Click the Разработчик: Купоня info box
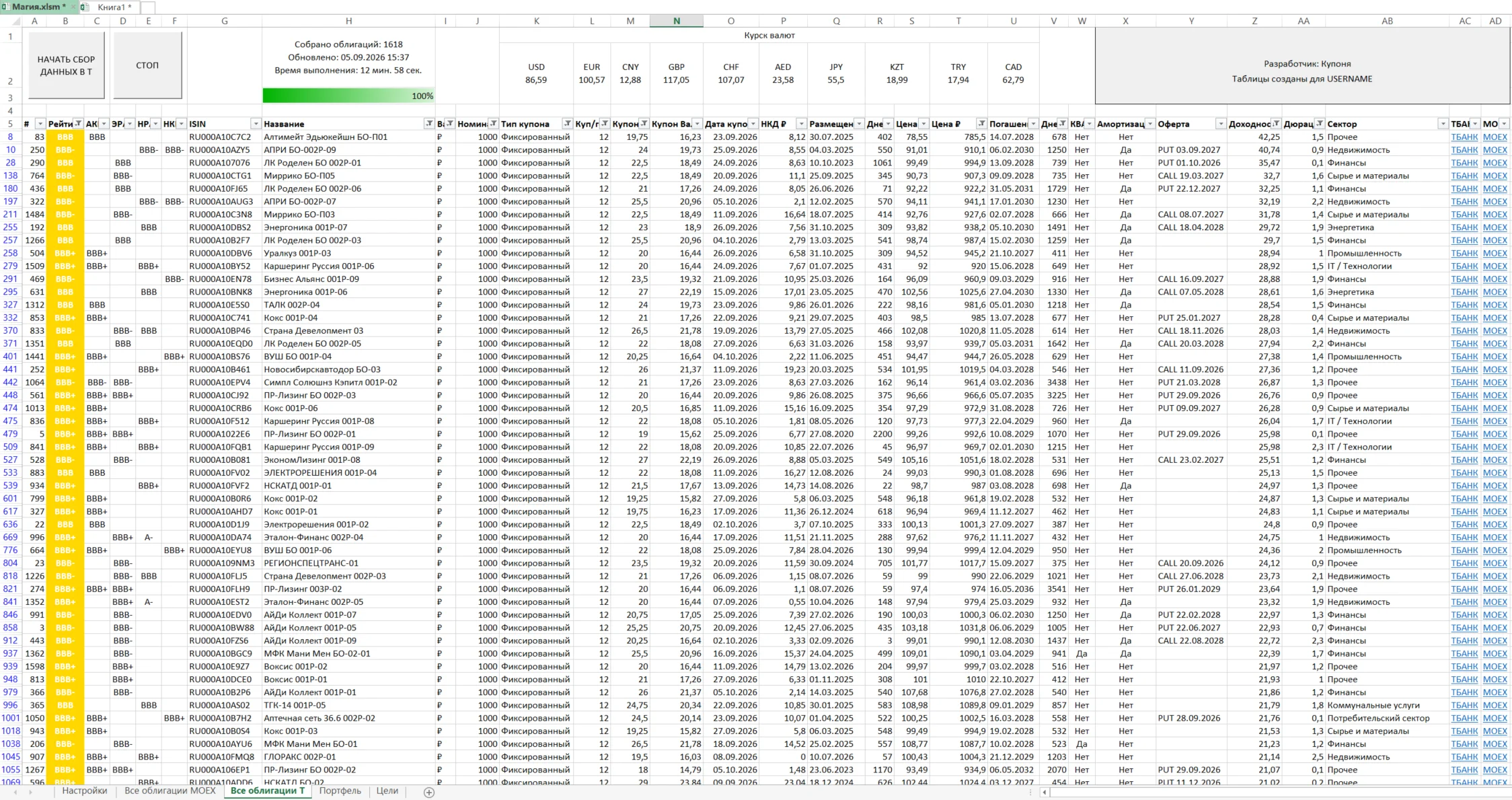 tap(1302, 65)
